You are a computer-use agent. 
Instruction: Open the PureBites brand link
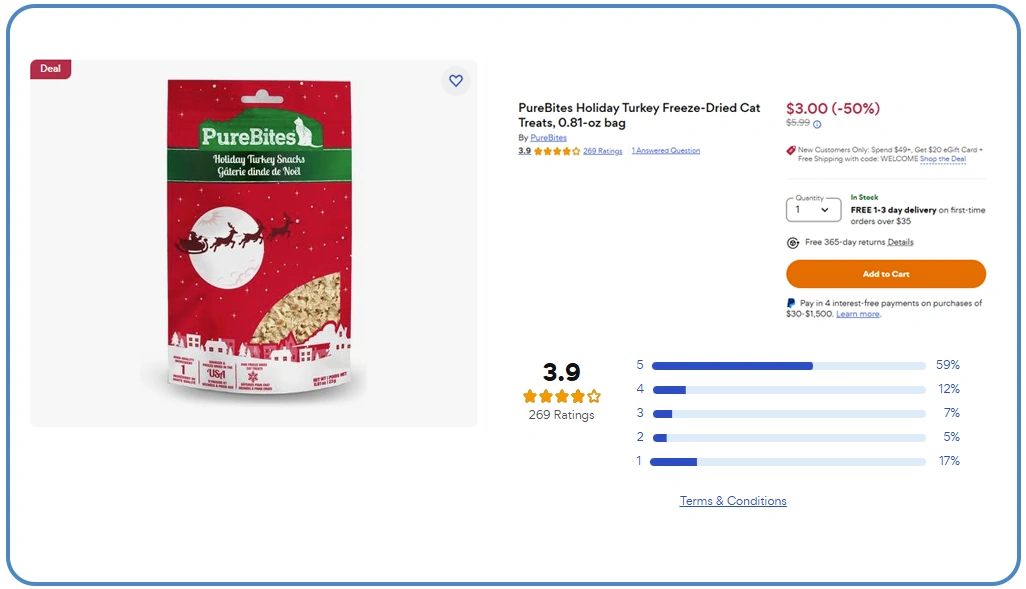(548, 137)
